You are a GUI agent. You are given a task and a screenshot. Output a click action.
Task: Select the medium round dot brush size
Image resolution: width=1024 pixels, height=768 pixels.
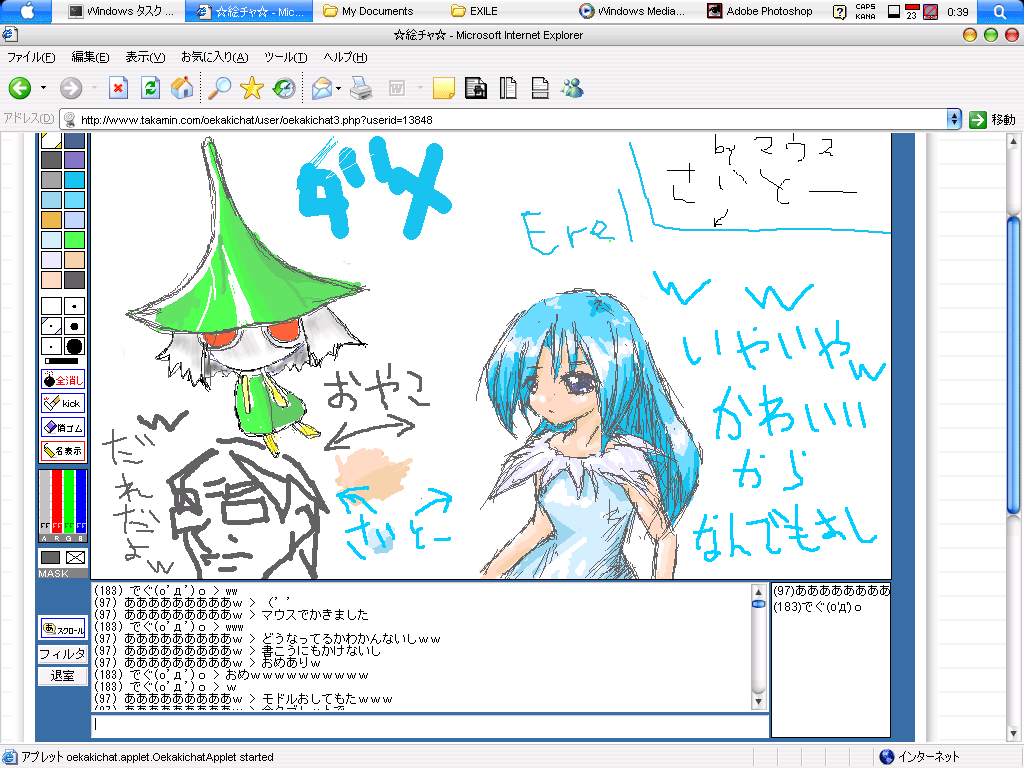pyautogui.click(x=74, y=326)
